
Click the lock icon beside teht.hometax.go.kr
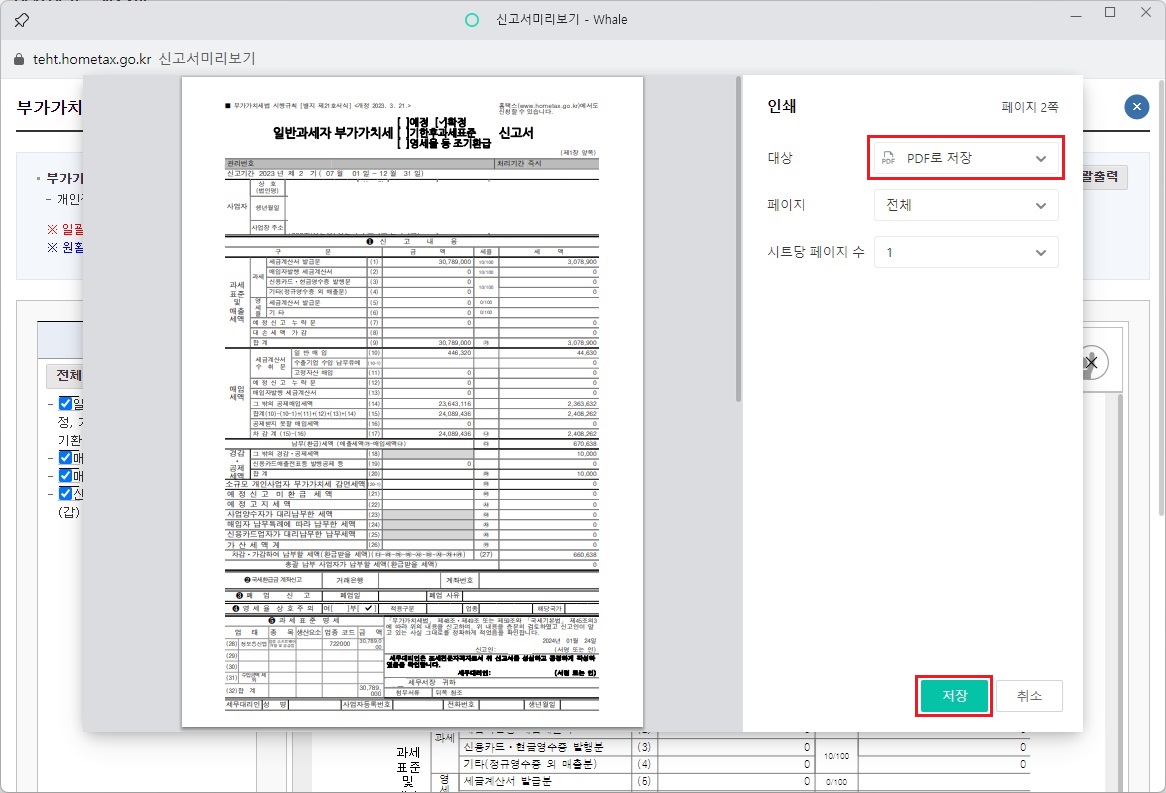coord(19,60)
